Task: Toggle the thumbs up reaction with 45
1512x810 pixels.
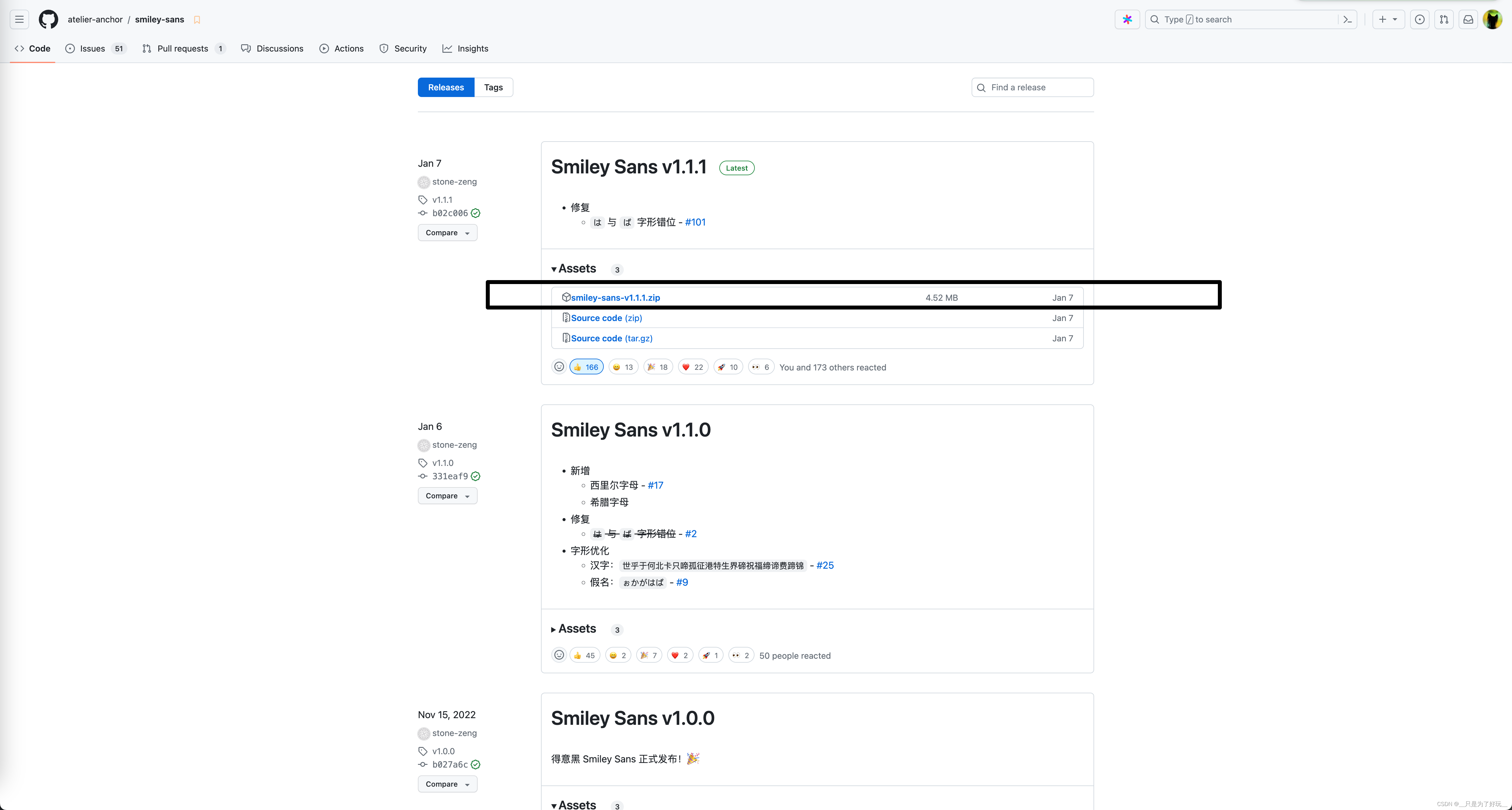Action: (x=585, y=655)
